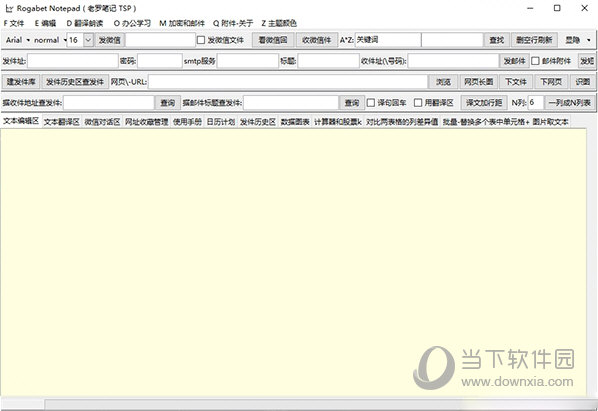Click 查询 beside the recipient-address search field

tap(167, 103)
